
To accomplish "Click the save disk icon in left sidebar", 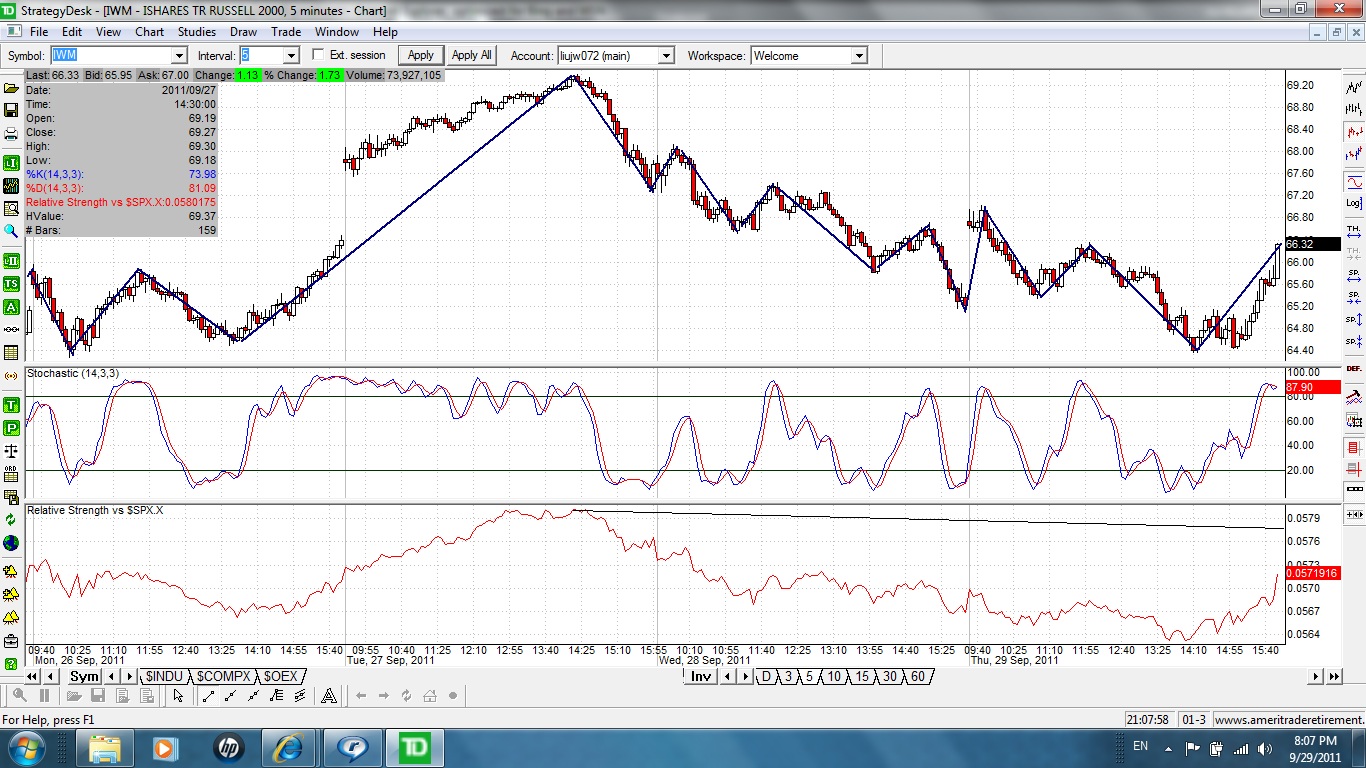I will tap(11, 111).
